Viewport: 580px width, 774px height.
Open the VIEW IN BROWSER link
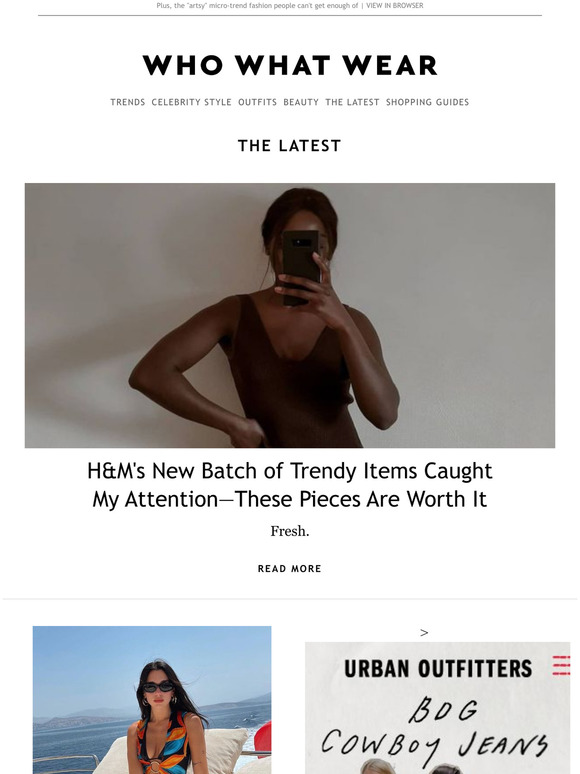point(394,5)
